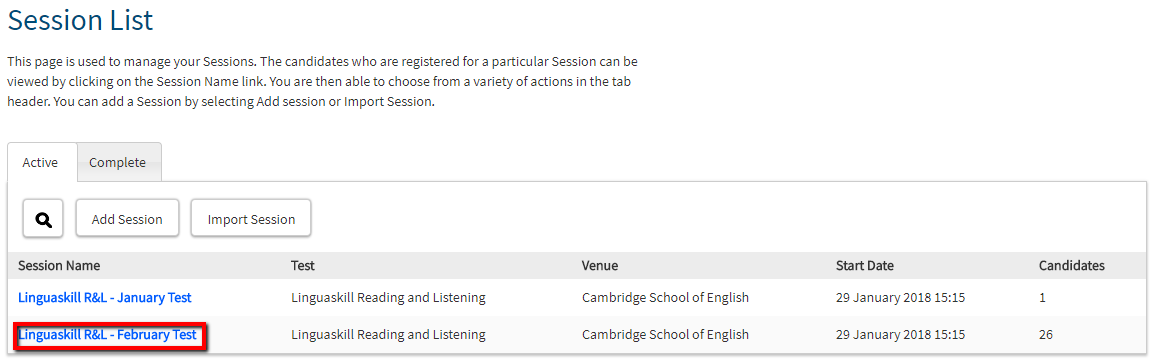Click candidate count 26 in February row

[1046, 335]
